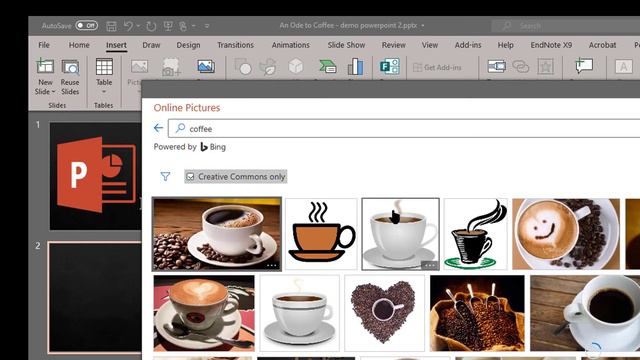Select slide 2 blank dark thumbnail
Image resolution: width=640 pixels, height=360 pixels.
[x=95, y=297]
